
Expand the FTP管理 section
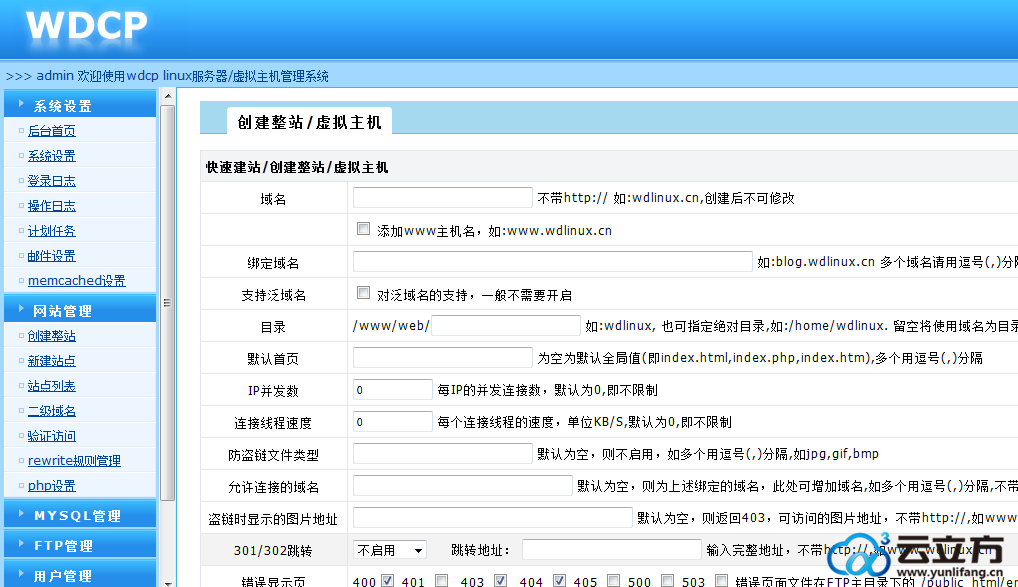(x=80, y=545)
